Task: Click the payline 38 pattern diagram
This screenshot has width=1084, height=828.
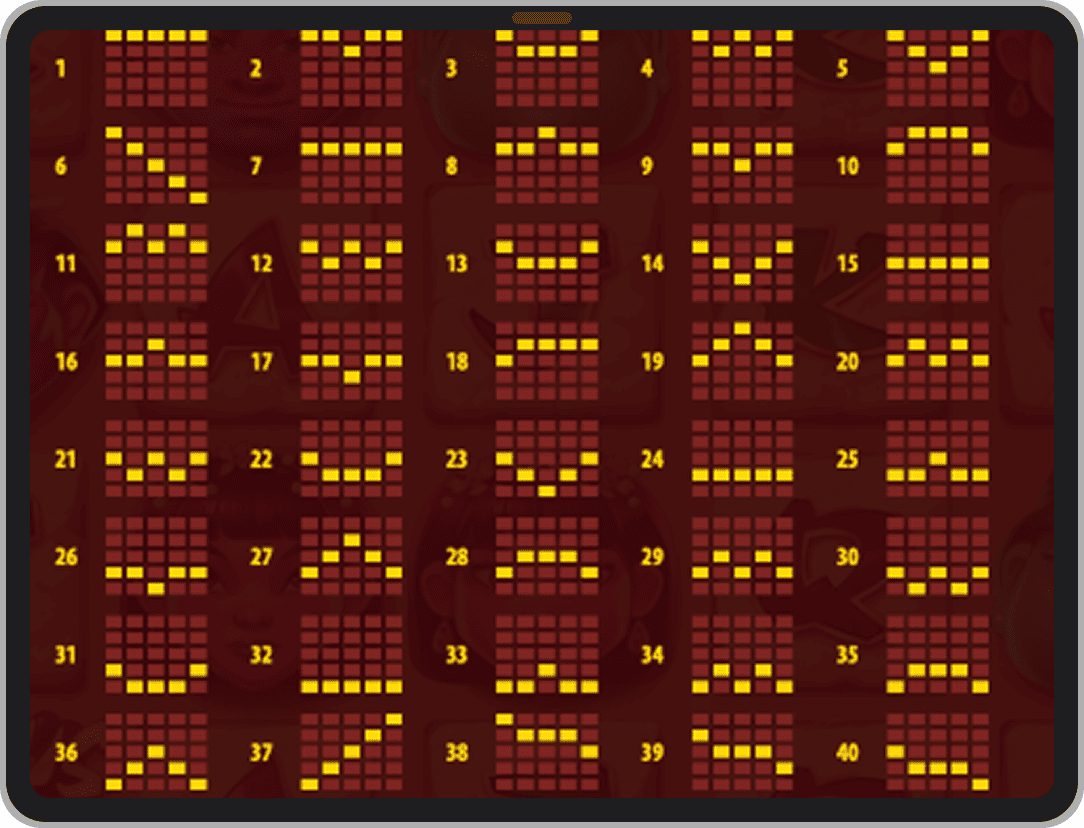Action: click(x=546, y=751)
